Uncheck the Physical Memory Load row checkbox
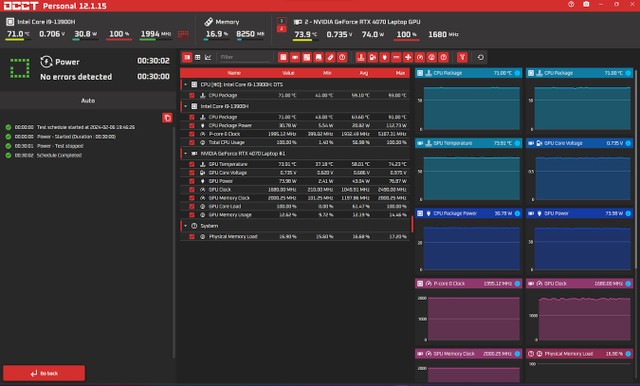 tap(192, 237)
